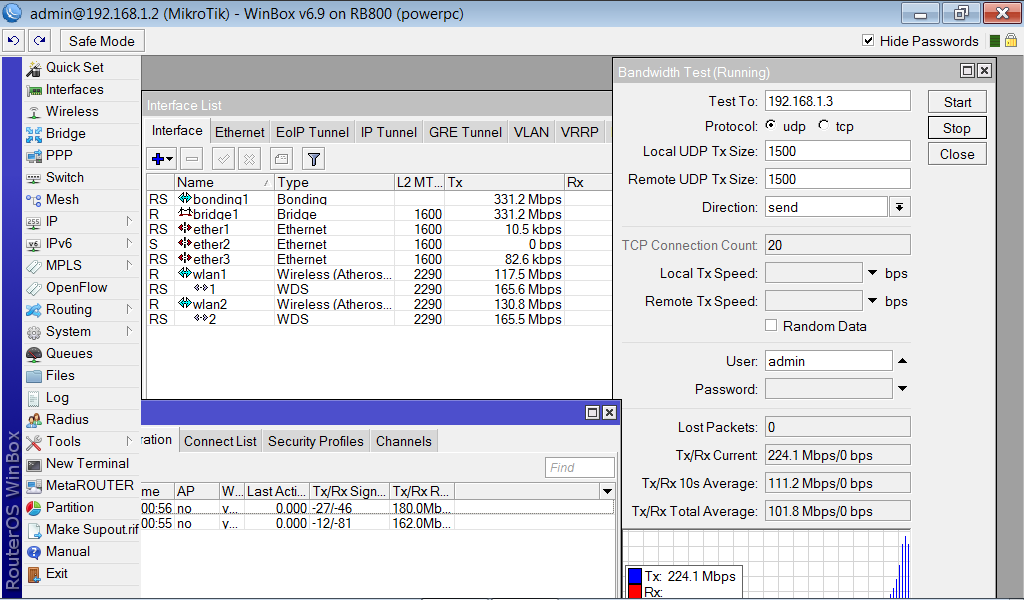This screenshot has width=1024, height=600.
Task: Click the Safe Mode button
Action: click(x=102, y=41)
